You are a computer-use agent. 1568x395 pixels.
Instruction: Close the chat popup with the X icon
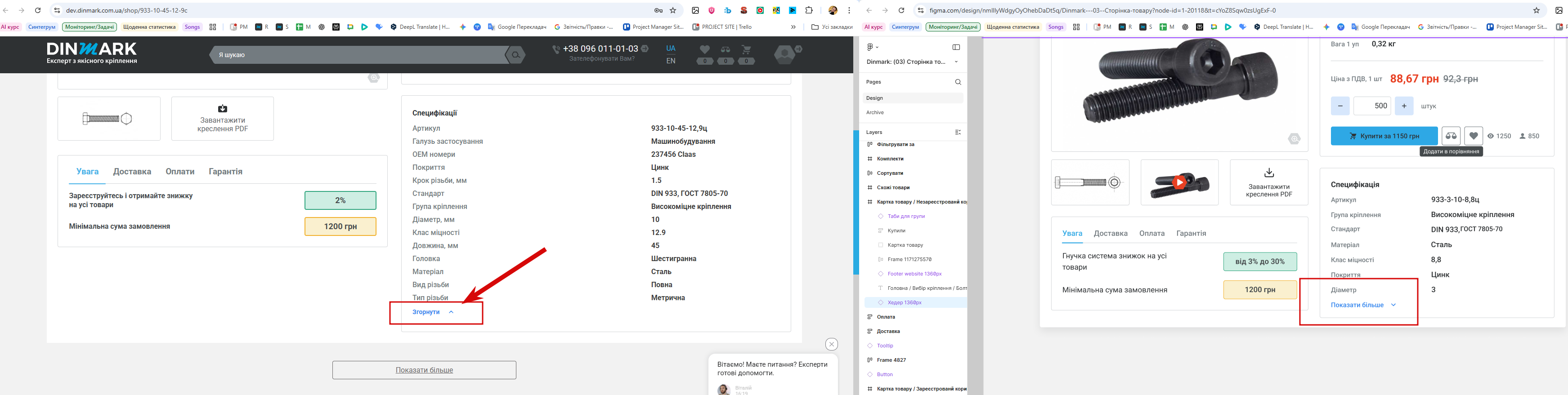click(x=832, y=344)
